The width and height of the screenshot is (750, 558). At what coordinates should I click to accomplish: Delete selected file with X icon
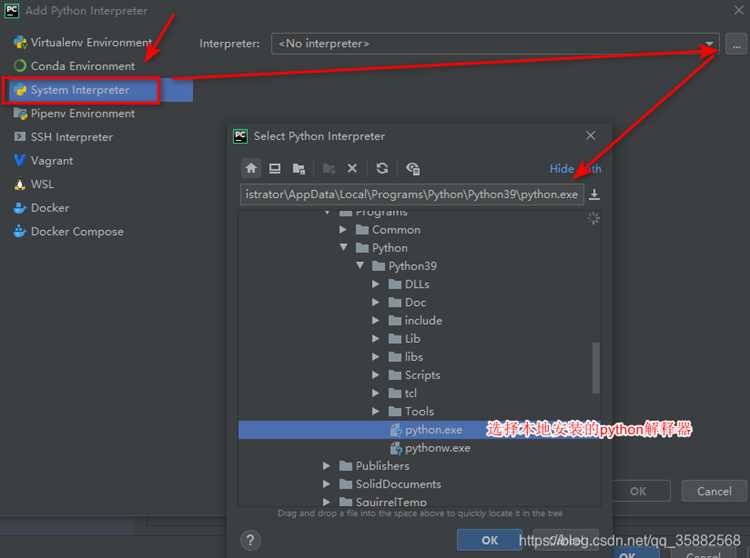tap(352, 168)
